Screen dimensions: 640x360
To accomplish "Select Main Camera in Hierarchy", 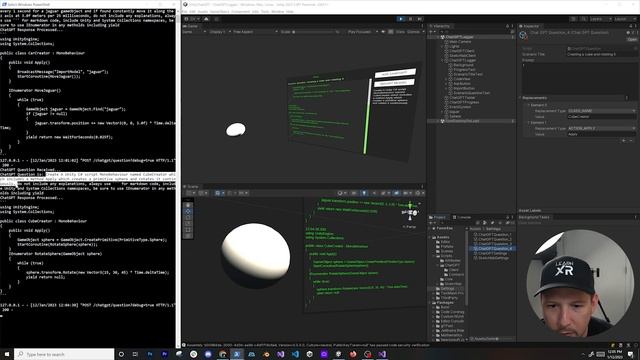I will (x=460, y=42).
